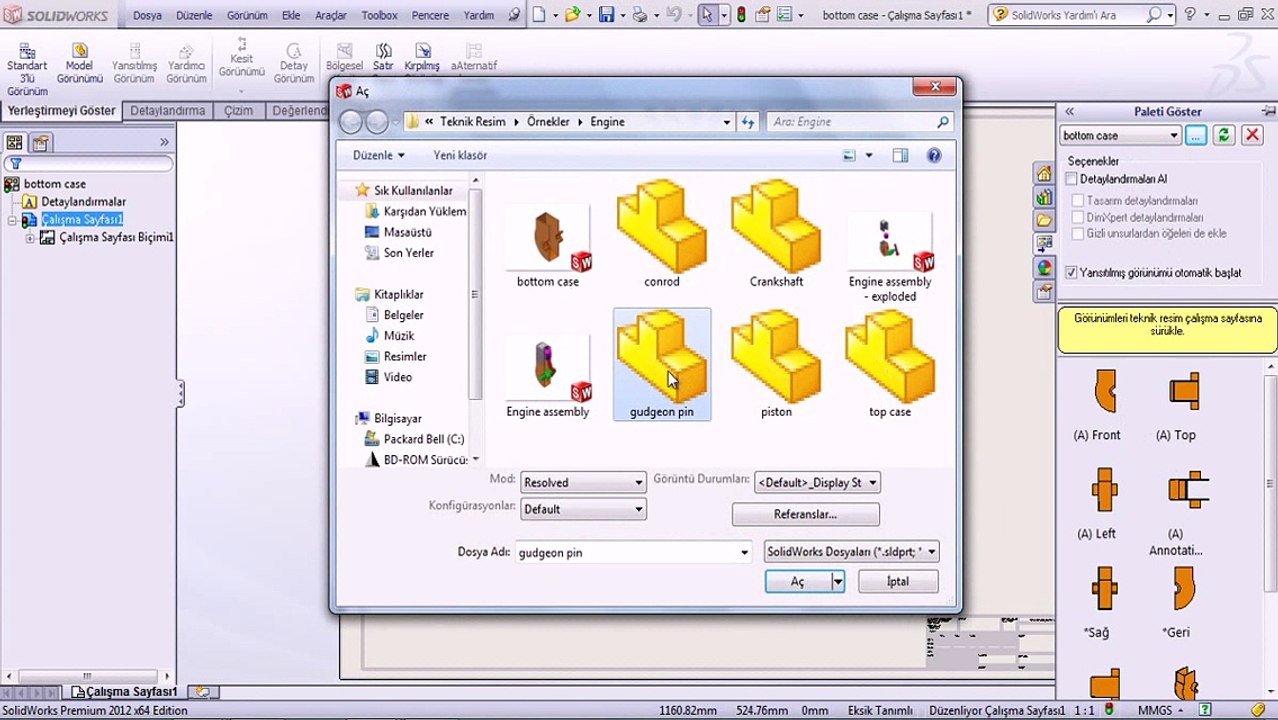Click the İptal button

[x=898, y=581]
